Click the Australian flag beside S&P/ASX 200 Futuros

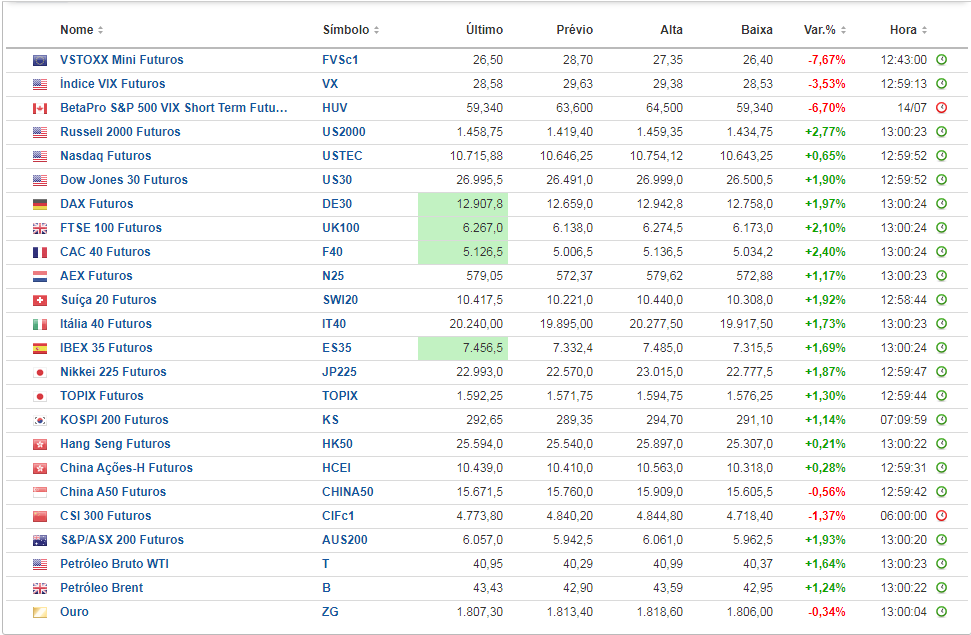click(40, 540)
